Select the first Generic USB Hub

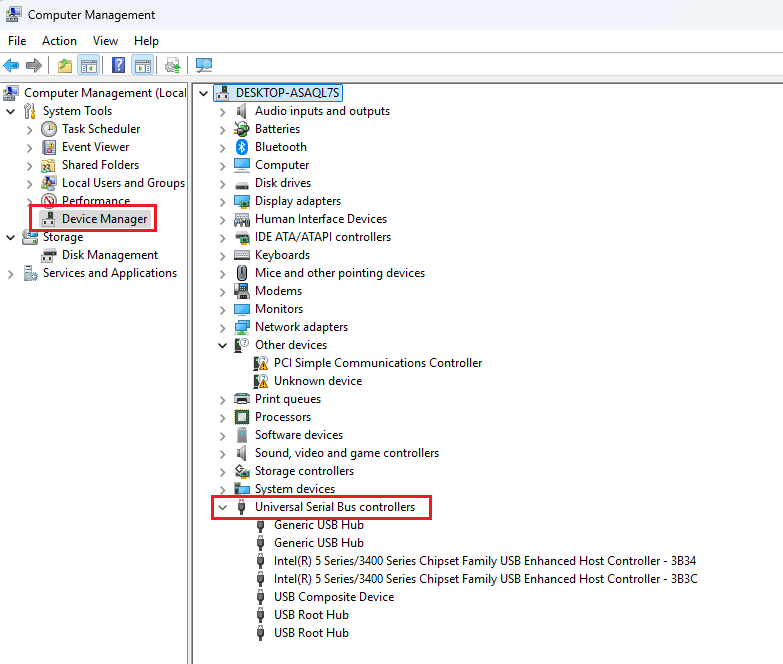(319, 525)
